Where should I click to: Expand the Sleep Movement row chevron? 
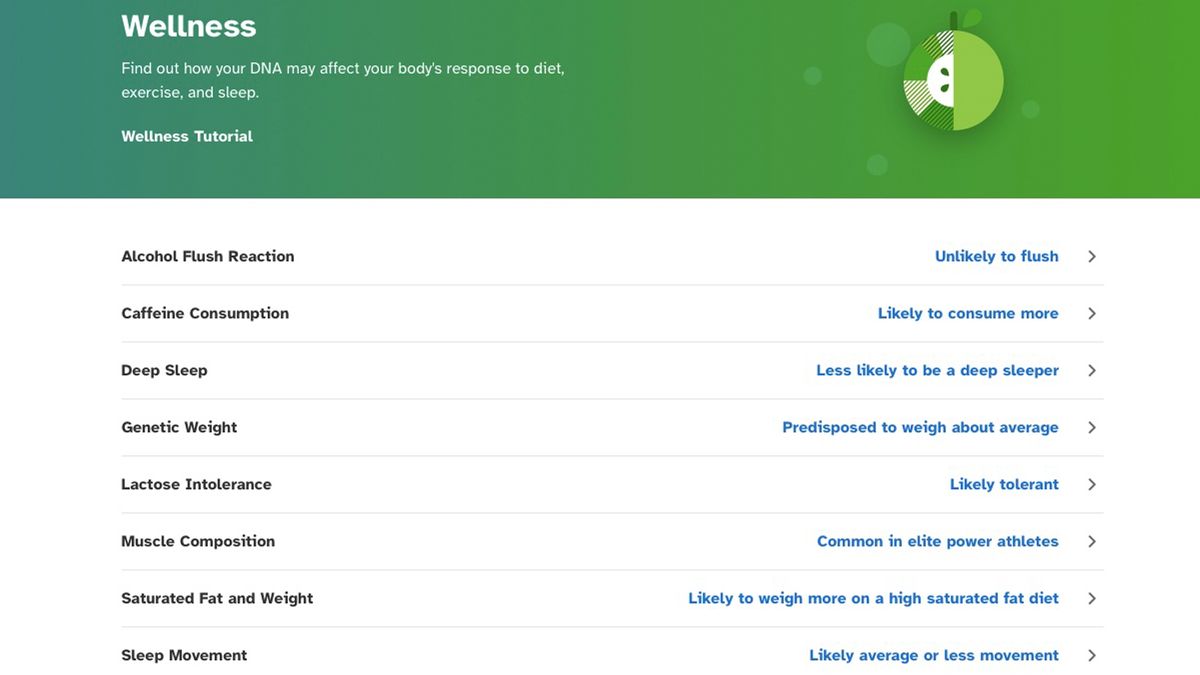1091,655
